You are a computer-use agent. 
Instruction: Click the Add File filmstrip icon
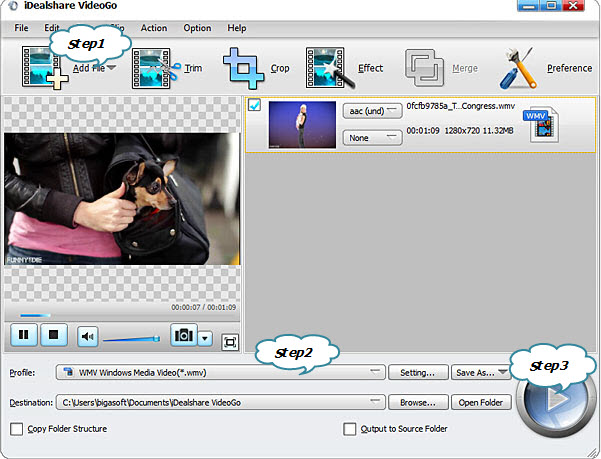(45, 68)
